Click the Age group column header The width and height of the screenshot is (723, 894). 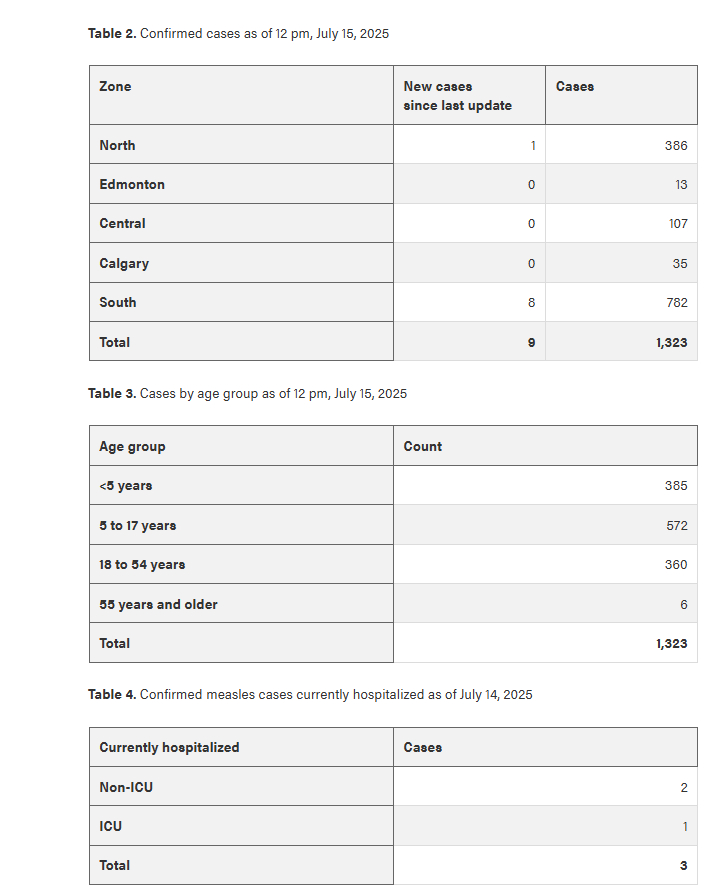(132, 447)
